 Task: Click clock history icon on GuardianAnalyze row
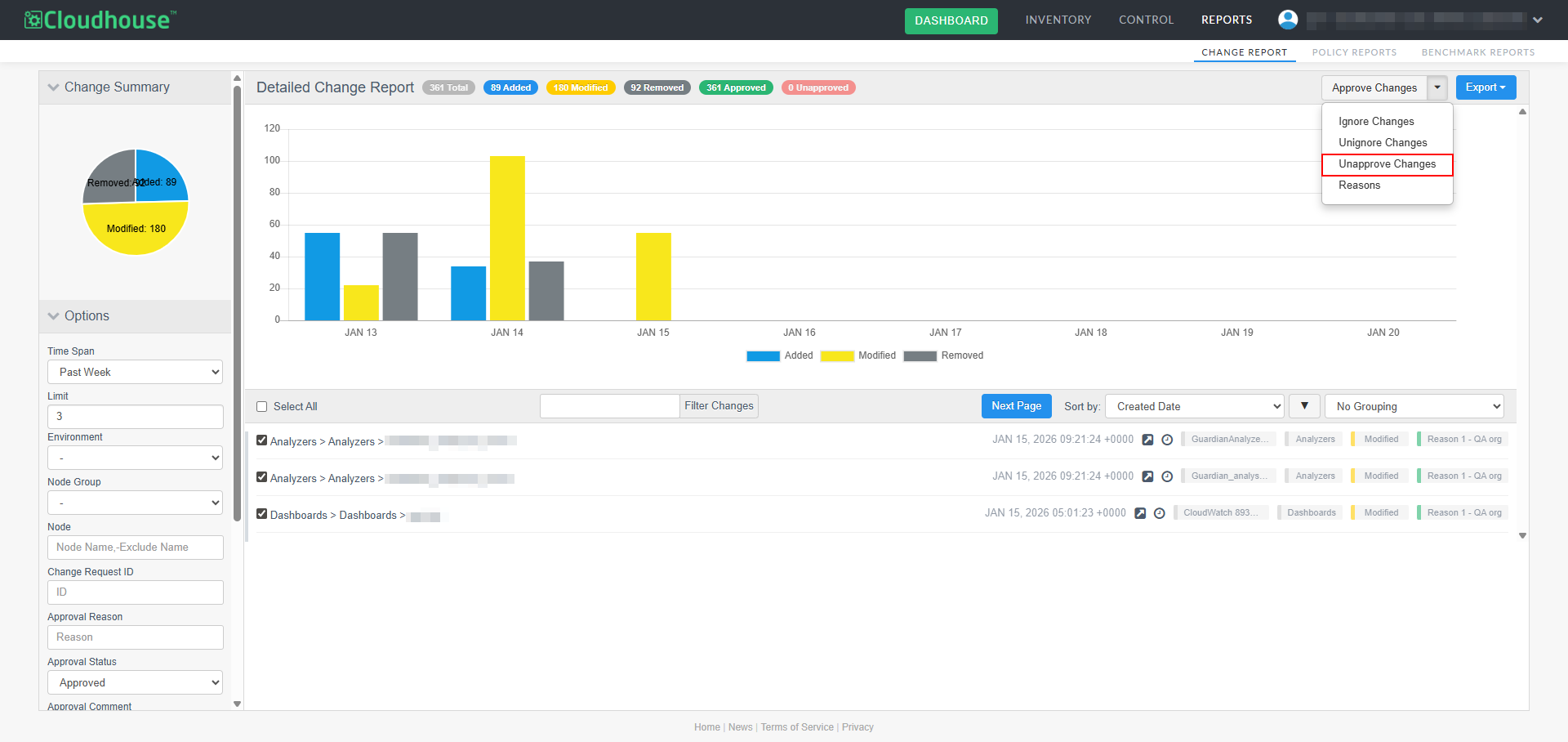(x=1167, y=440)
